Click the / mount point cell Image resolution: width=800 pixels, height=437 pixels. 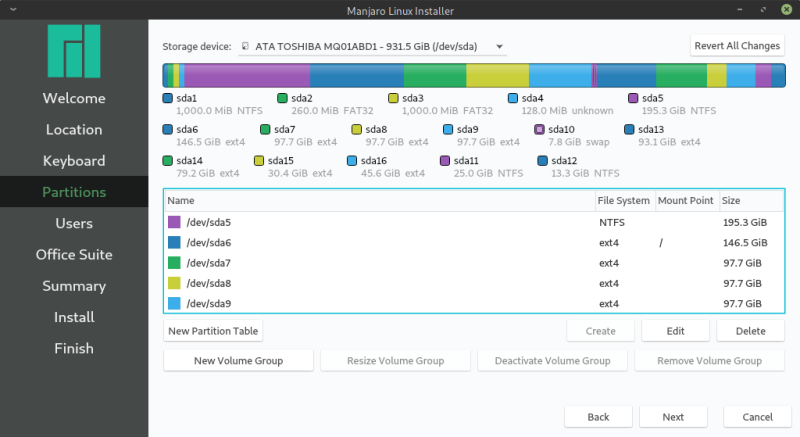pyautogui.click(x=661, y=243)
